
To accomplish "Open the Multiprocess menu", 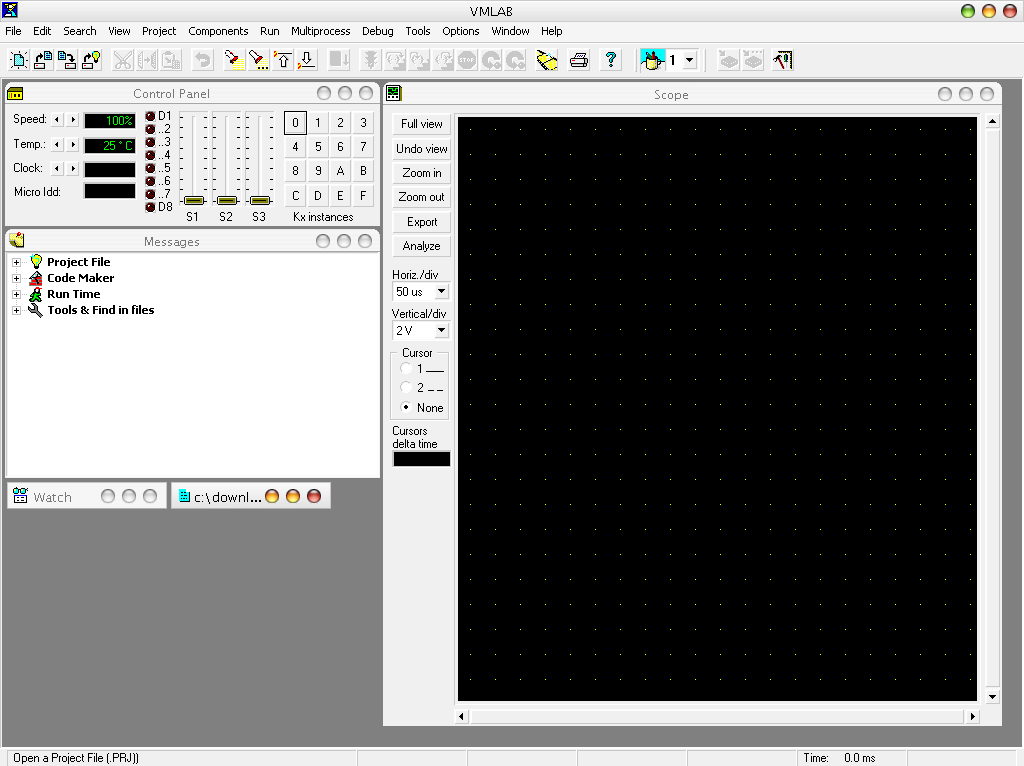I will (320, 31).
